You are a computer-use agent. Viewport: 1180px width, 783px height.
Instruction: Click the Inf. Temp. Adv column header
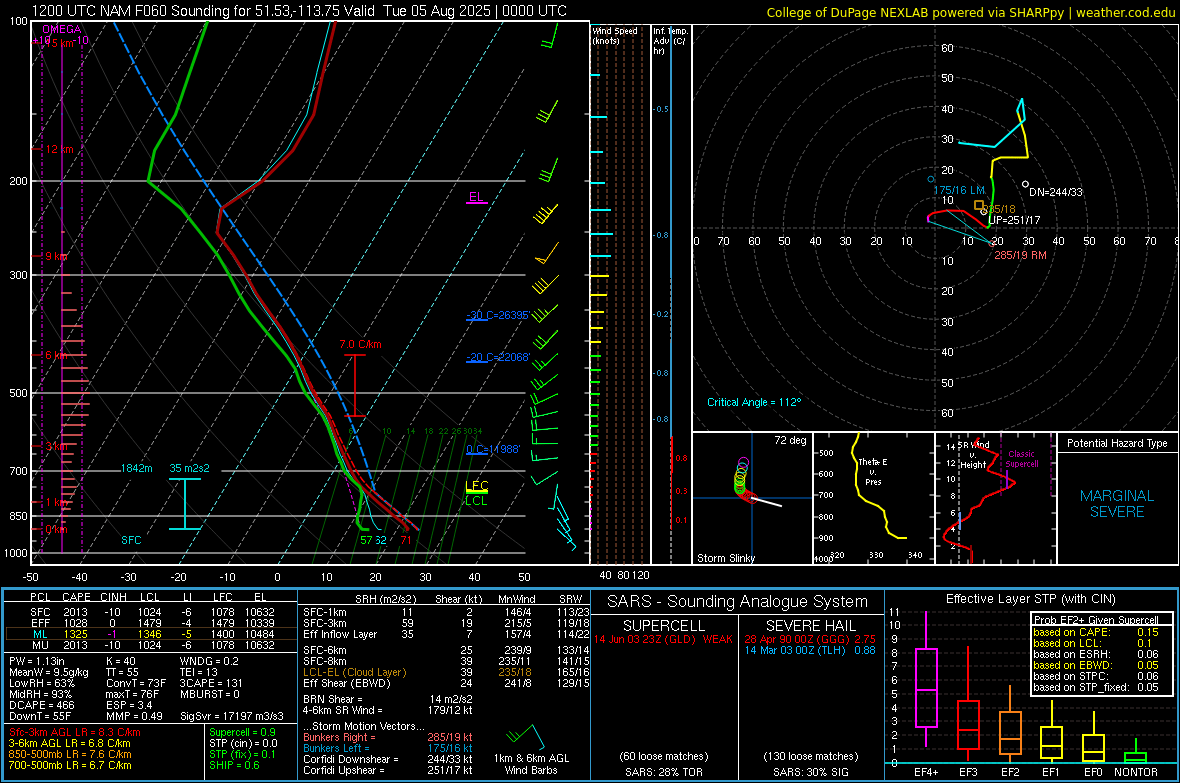pyautogui.click(x=670, y=41)
